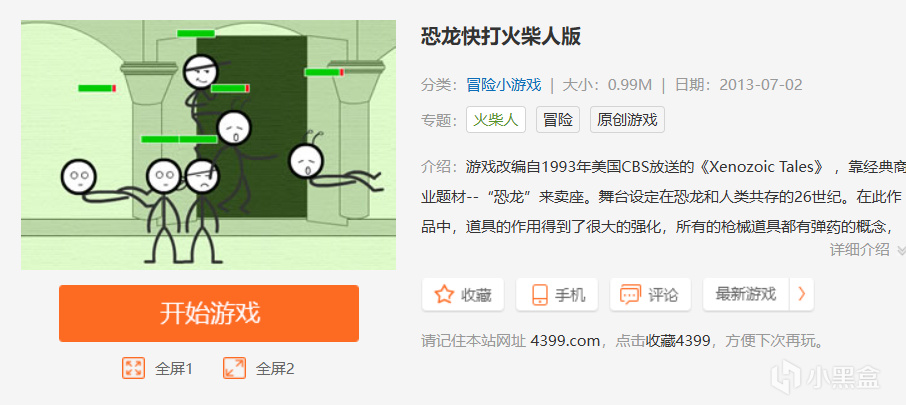Open the 冒险小游戏 category link

[504, 85]
